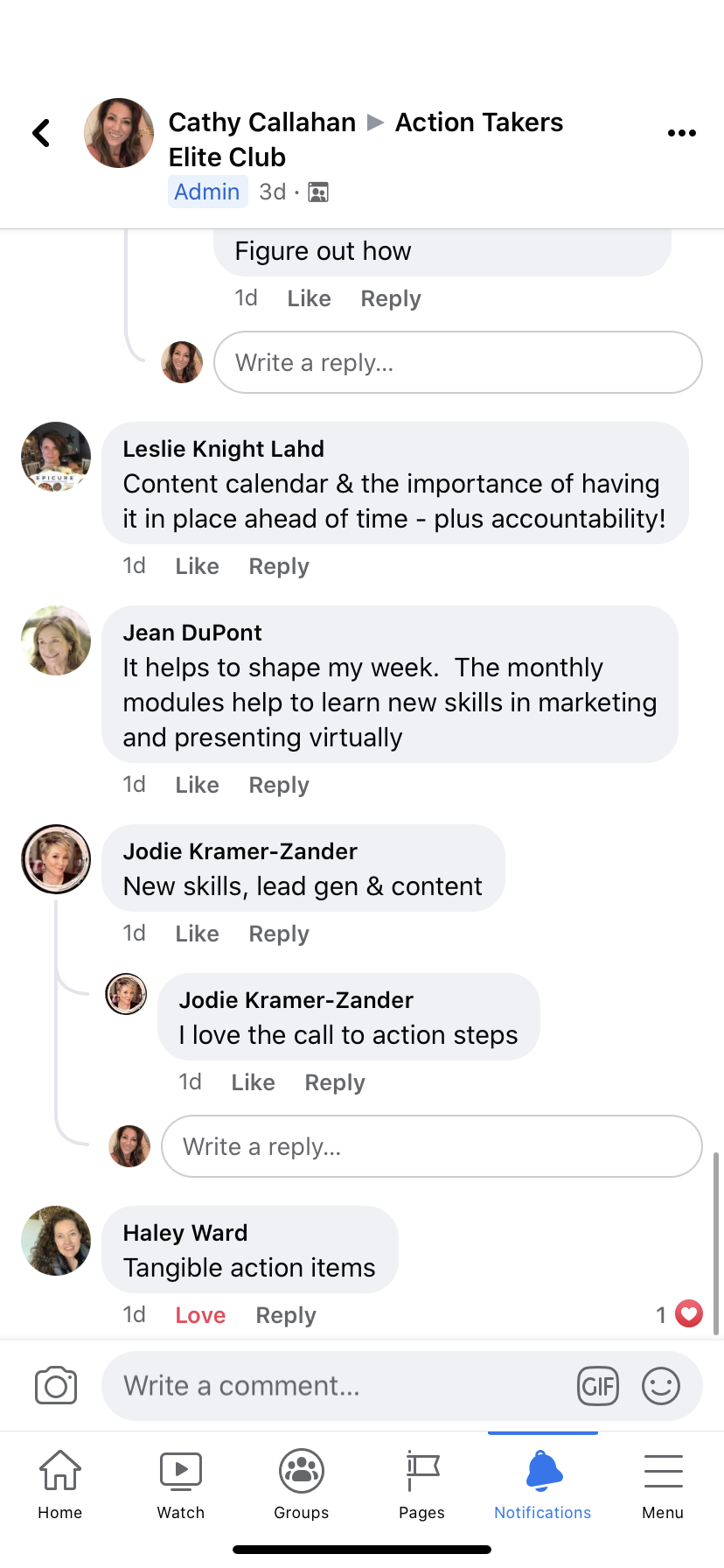Reply to Haley Ward's comment
Viewport: 724px width, 1568px height.
[x=286, y=1315]
